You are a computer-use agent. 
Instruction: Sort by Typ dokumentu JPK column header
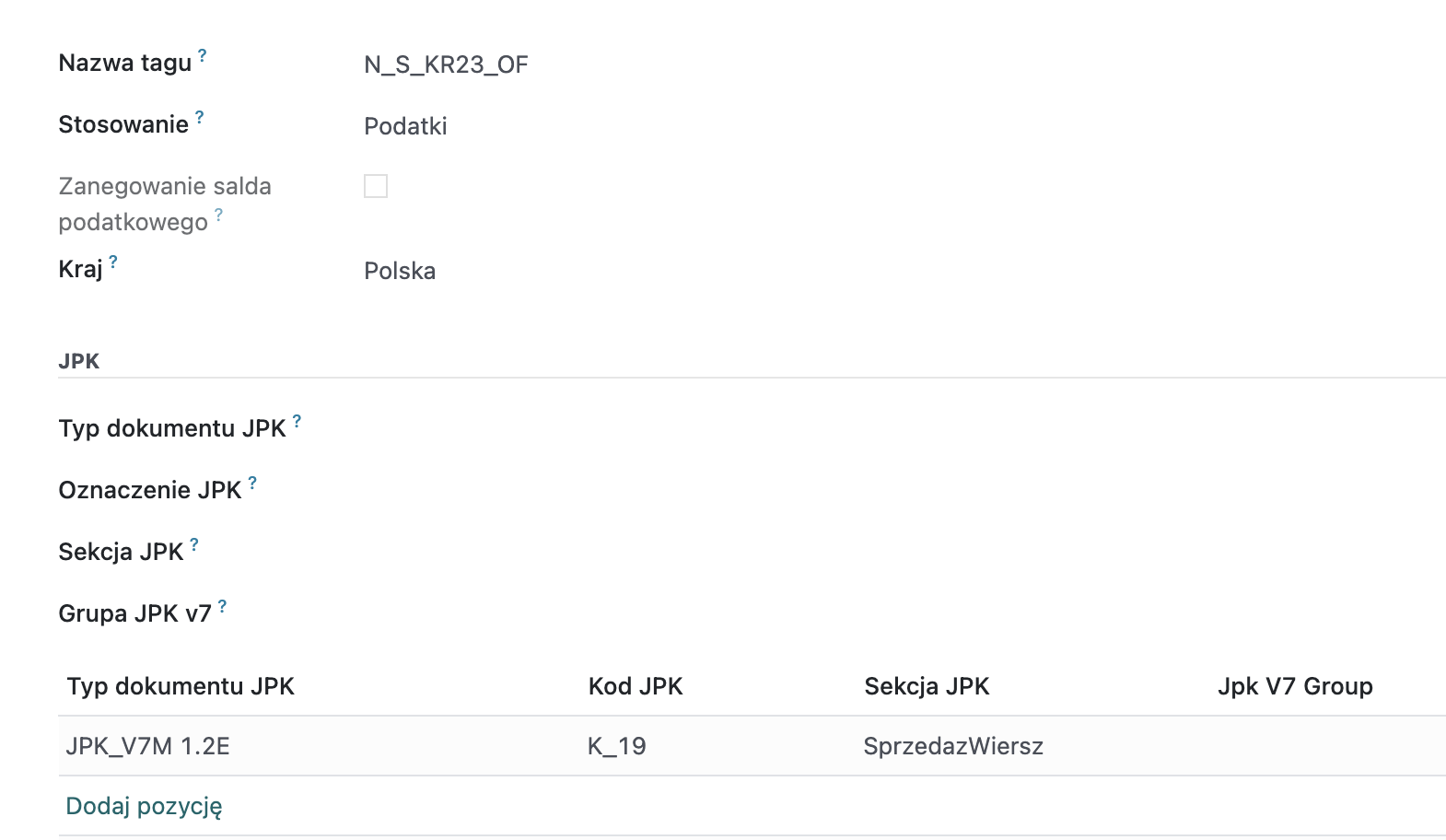point(181,686)
